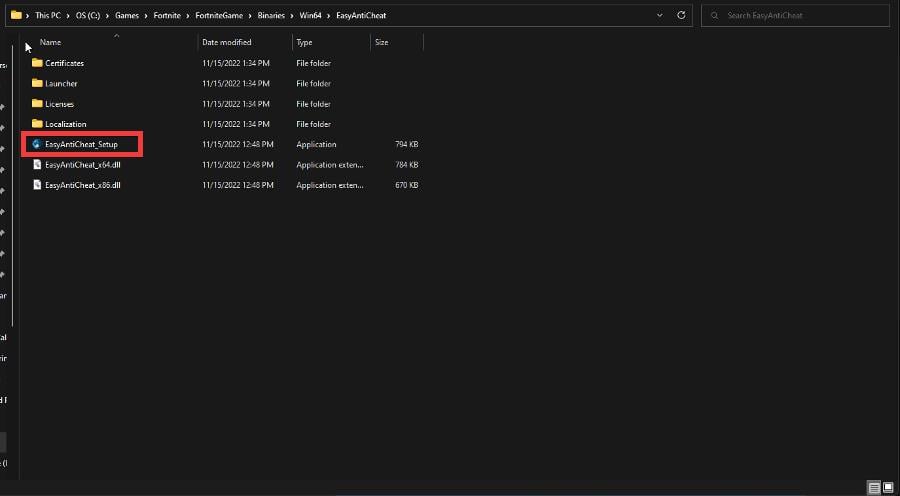This screenshot has height=496, width=900.
Task: Select the EasyAntiCheat_x86.dll file icon
Action: tap(37, 185)
